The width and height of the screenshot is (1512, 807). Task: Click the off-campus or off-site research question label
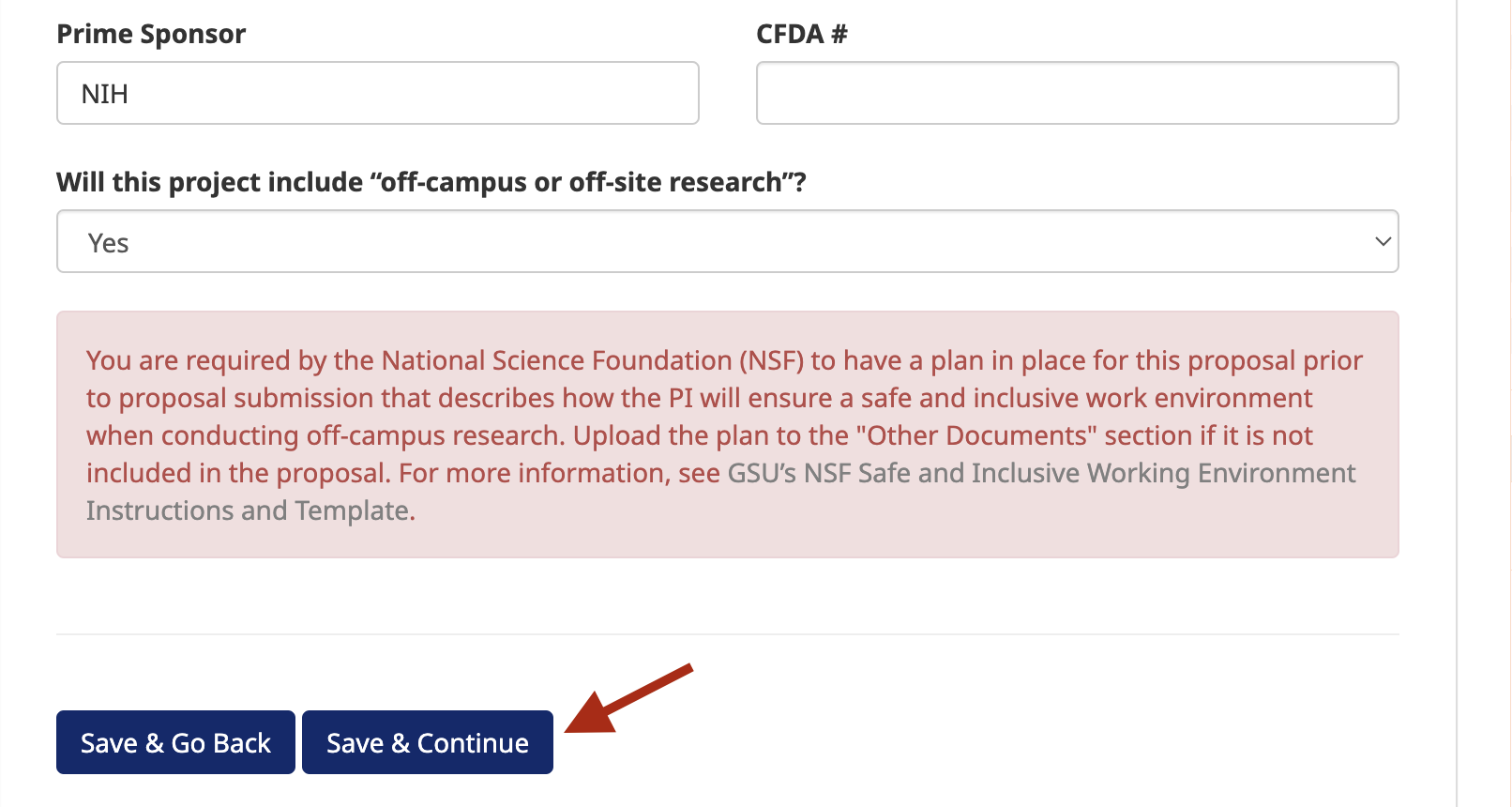(x=431, y=182)
